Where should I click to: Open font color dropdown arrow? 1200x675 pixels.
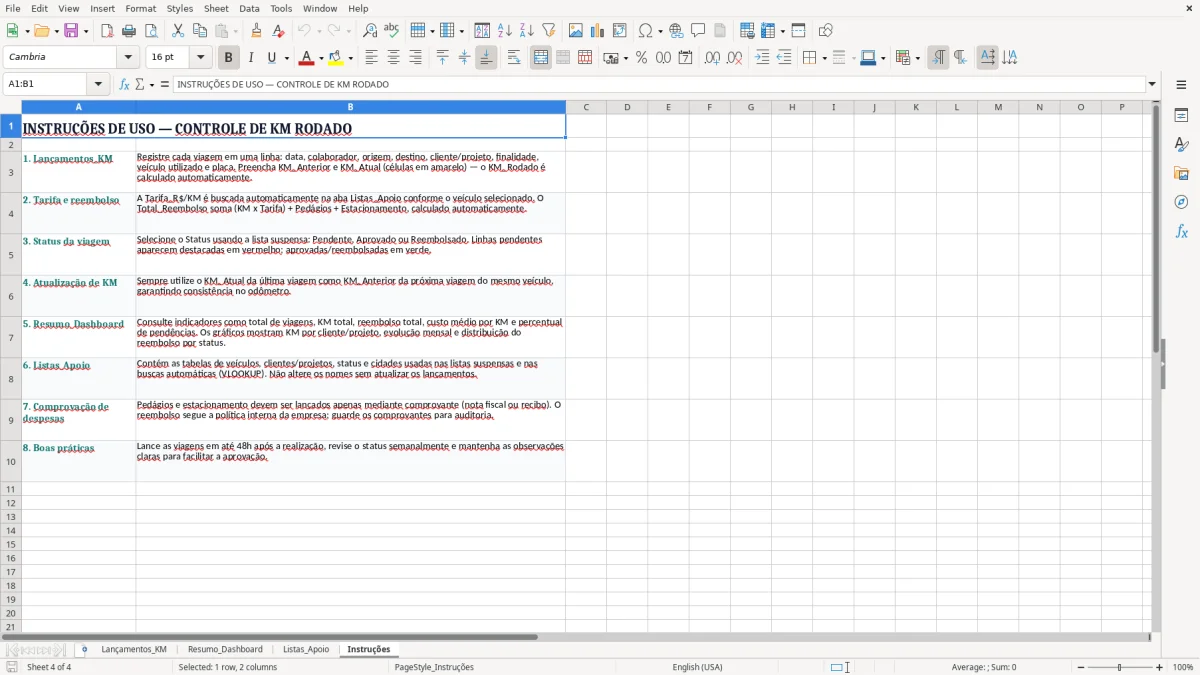point(321,58)
